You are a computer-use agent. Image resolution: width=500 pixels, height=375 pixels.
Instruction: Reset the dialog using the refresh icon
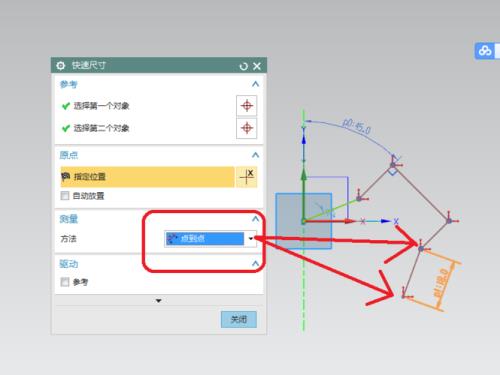coord(244,66)
